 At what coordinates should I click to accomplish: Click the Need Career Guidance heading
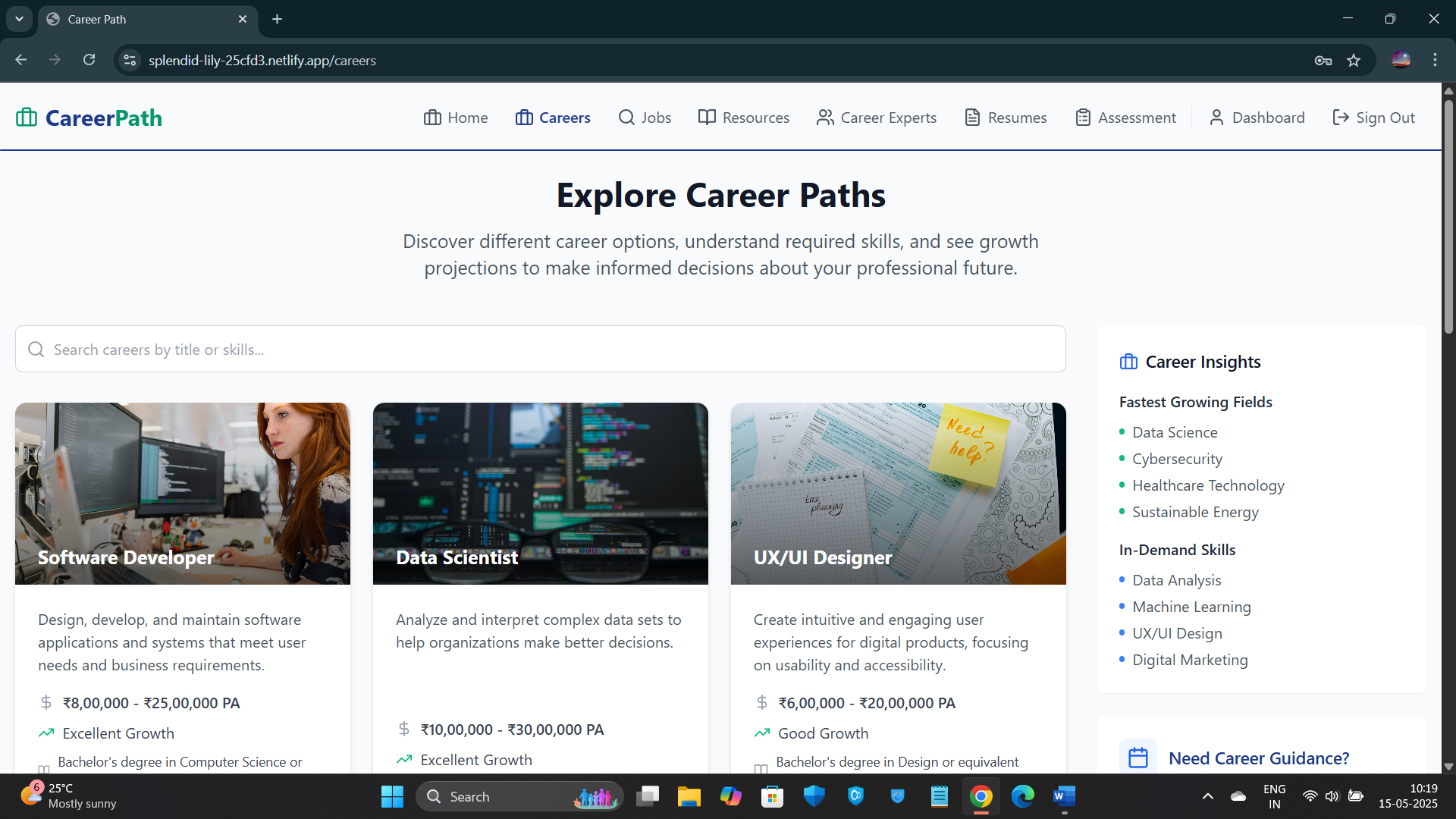pyautogui.click(x=1259, y=758)
